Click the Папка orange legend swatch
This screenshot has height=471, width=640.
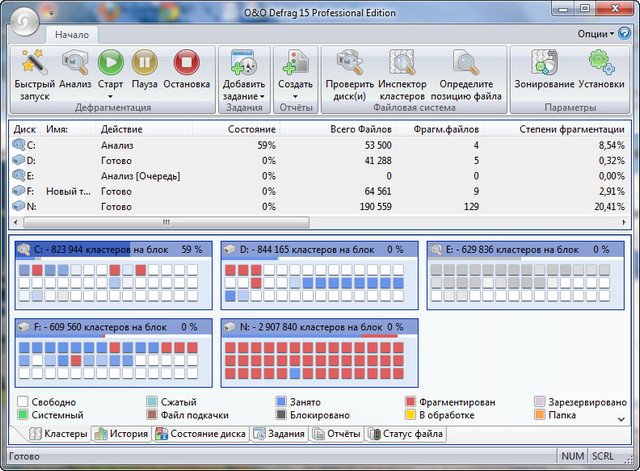(540, 415)
